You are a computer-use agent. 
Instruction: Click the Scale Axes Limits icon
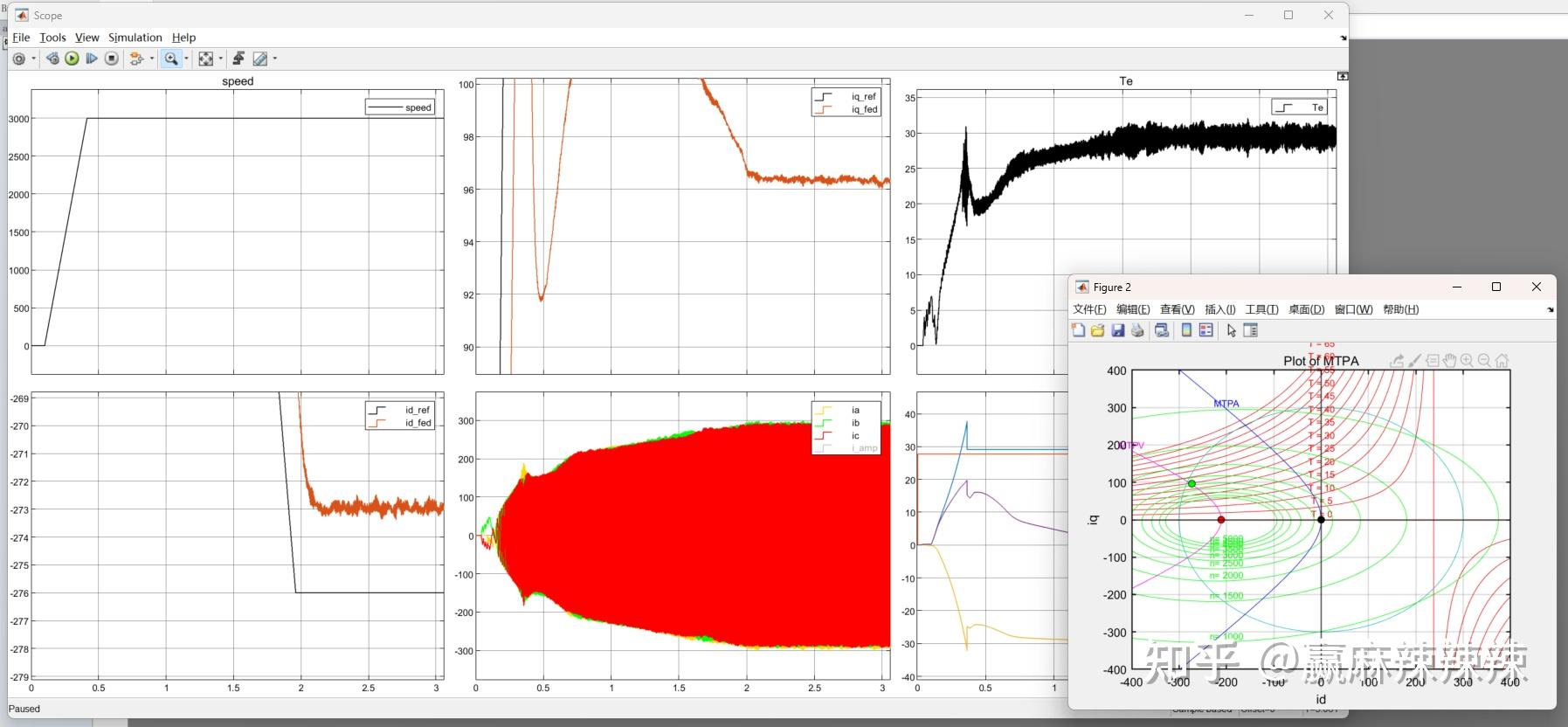tap(205, 59)
